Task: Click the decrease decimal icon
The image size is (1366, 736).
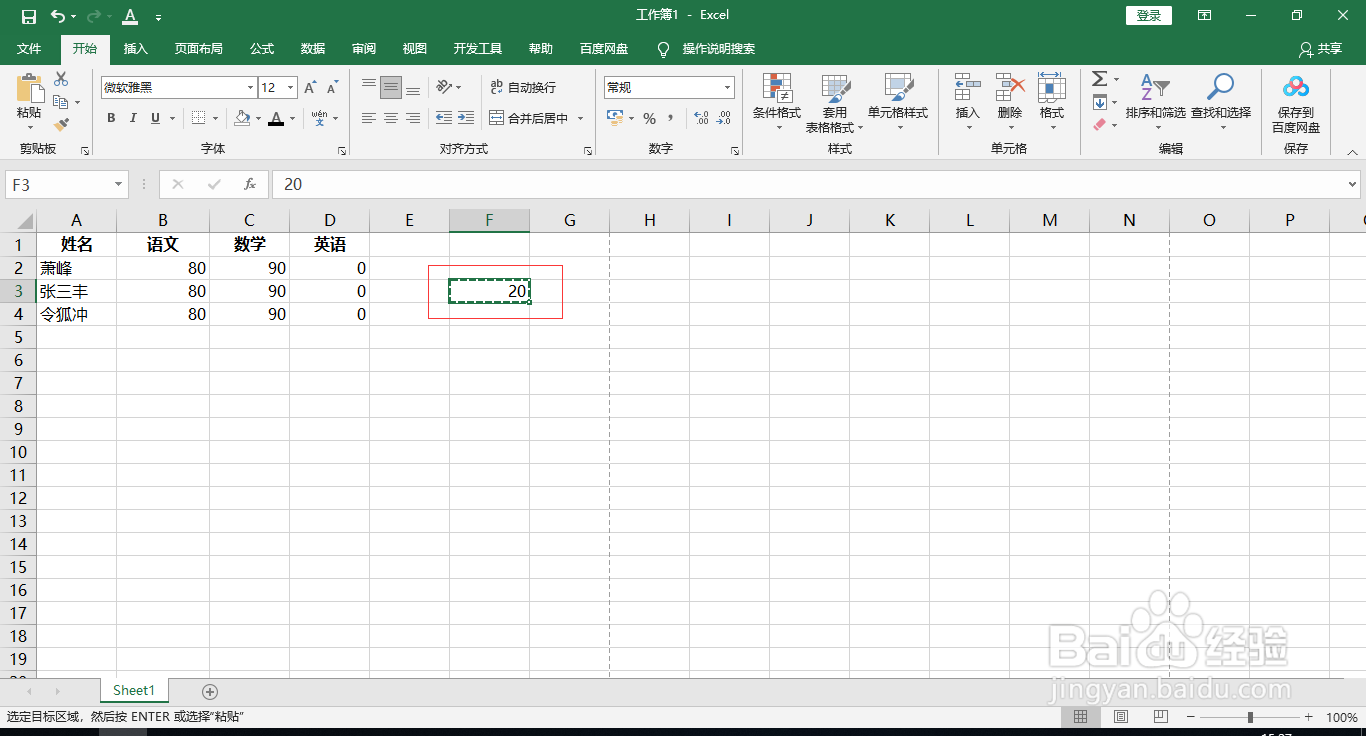Action: point(724,118)
